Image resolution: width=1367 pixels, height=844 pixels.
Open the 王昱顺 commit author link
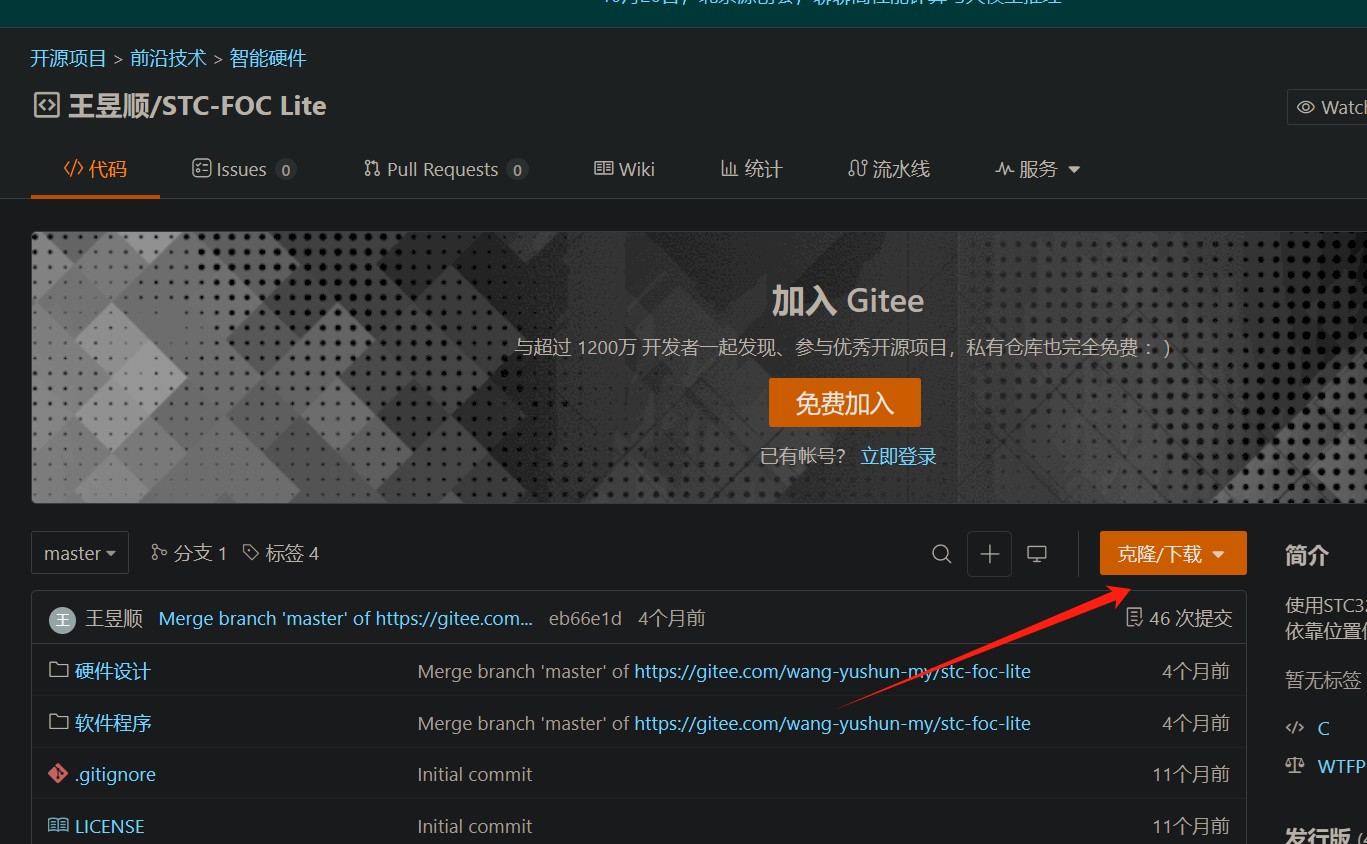coord(114,619)
